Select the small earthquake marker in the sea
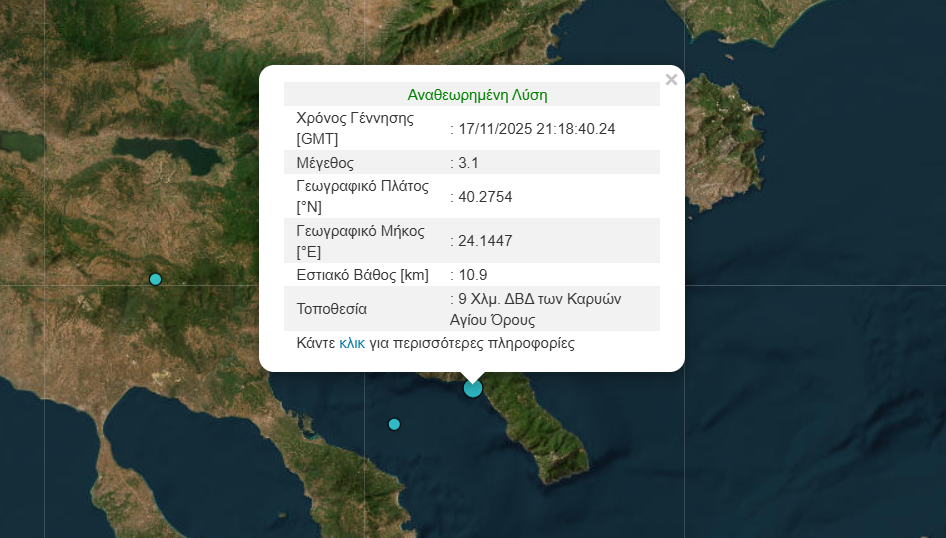The width and height of the screenshot is (946, 538). (x=394, y=424)
